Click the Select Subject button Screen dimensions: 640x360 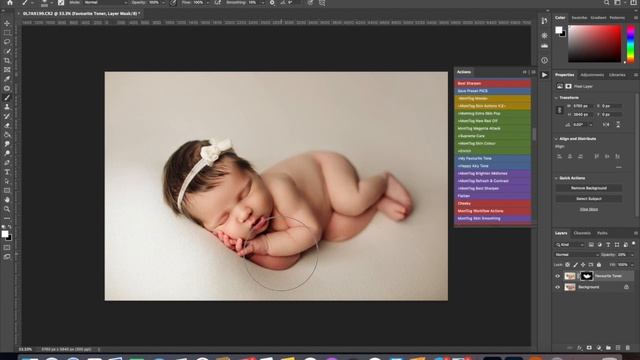click(x=589, y=199)
